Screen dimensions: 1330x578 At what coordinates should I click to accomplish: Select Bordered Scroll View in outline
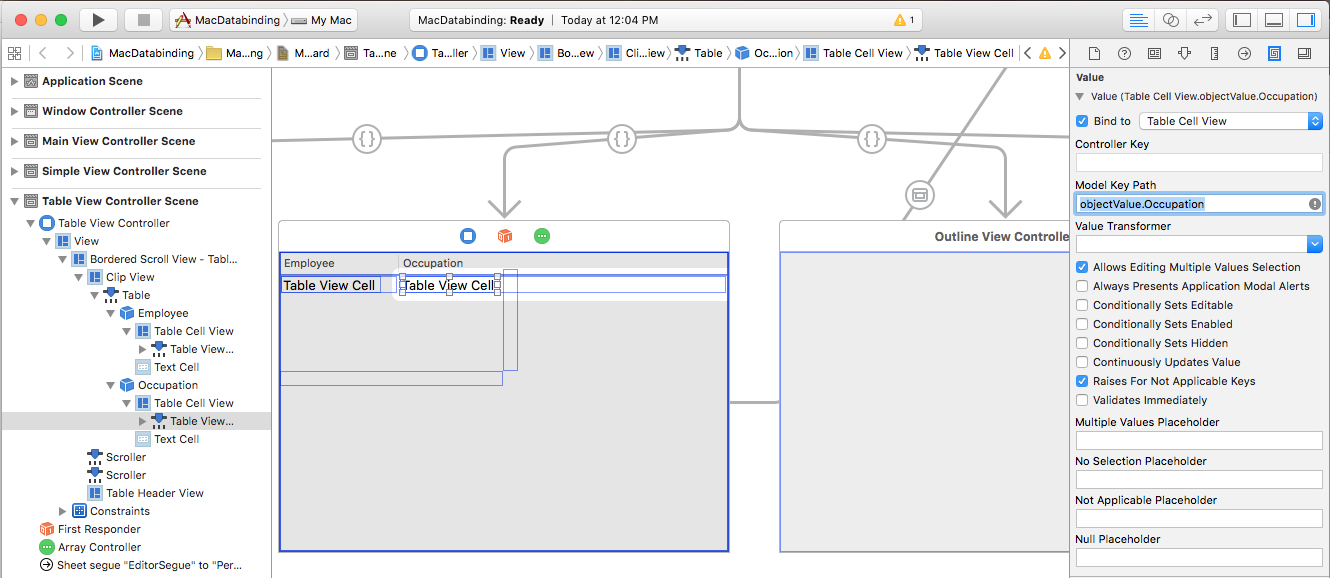pos(154,259)
